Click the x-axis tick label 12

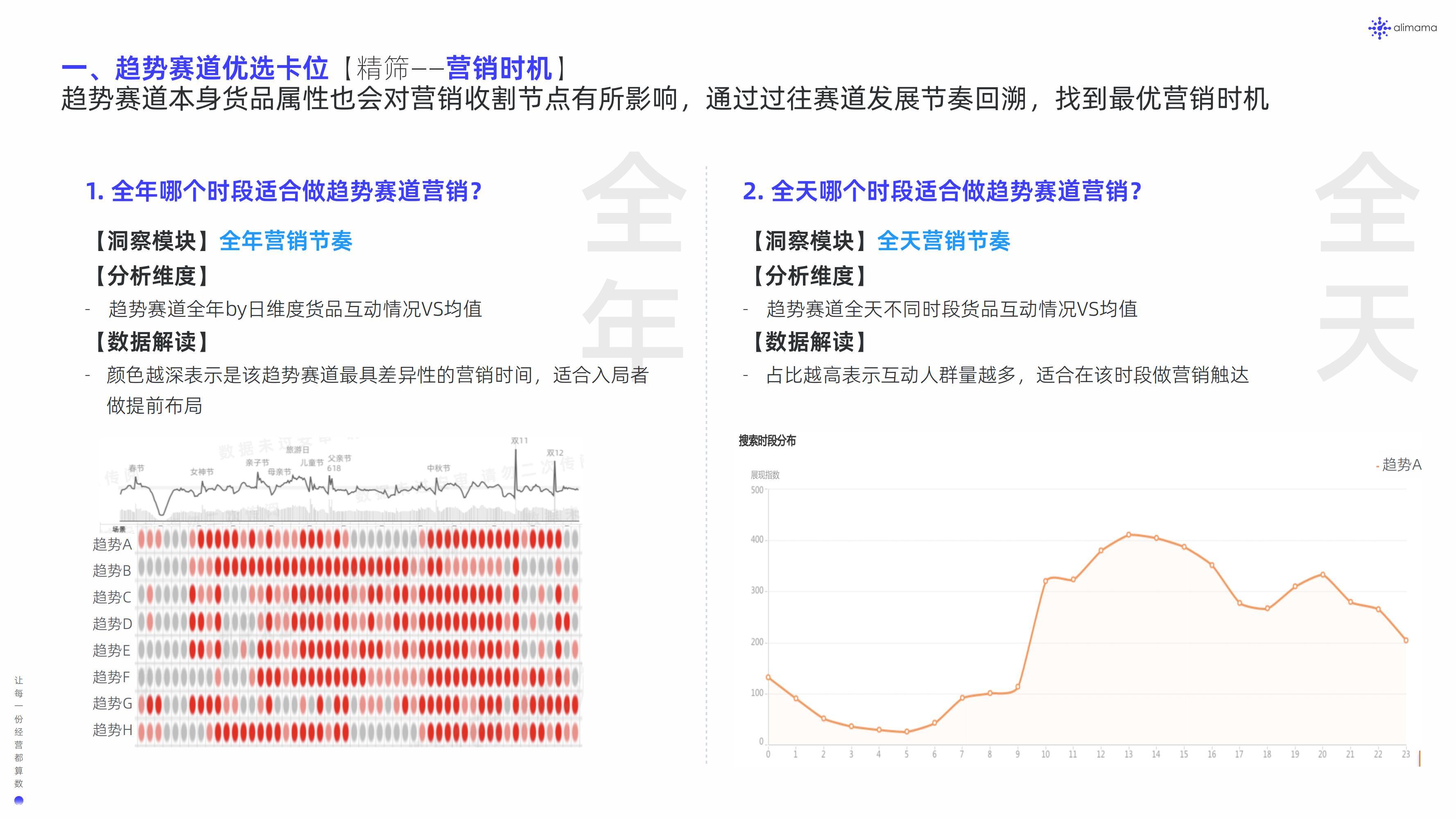click(1101, 754)
